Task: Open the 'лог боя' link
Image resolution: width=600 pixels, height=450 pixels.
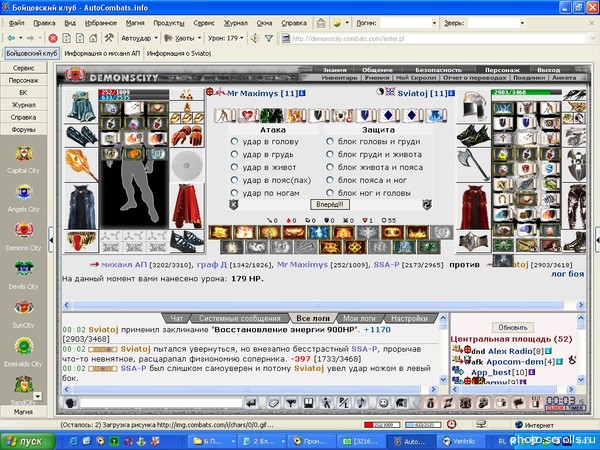Action: (x=567, y=274)
